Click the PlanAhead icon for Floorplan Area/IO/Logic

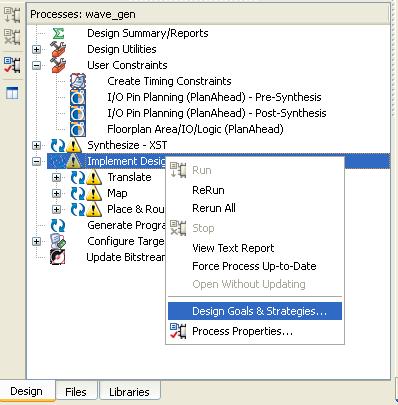tap(78, 129)
